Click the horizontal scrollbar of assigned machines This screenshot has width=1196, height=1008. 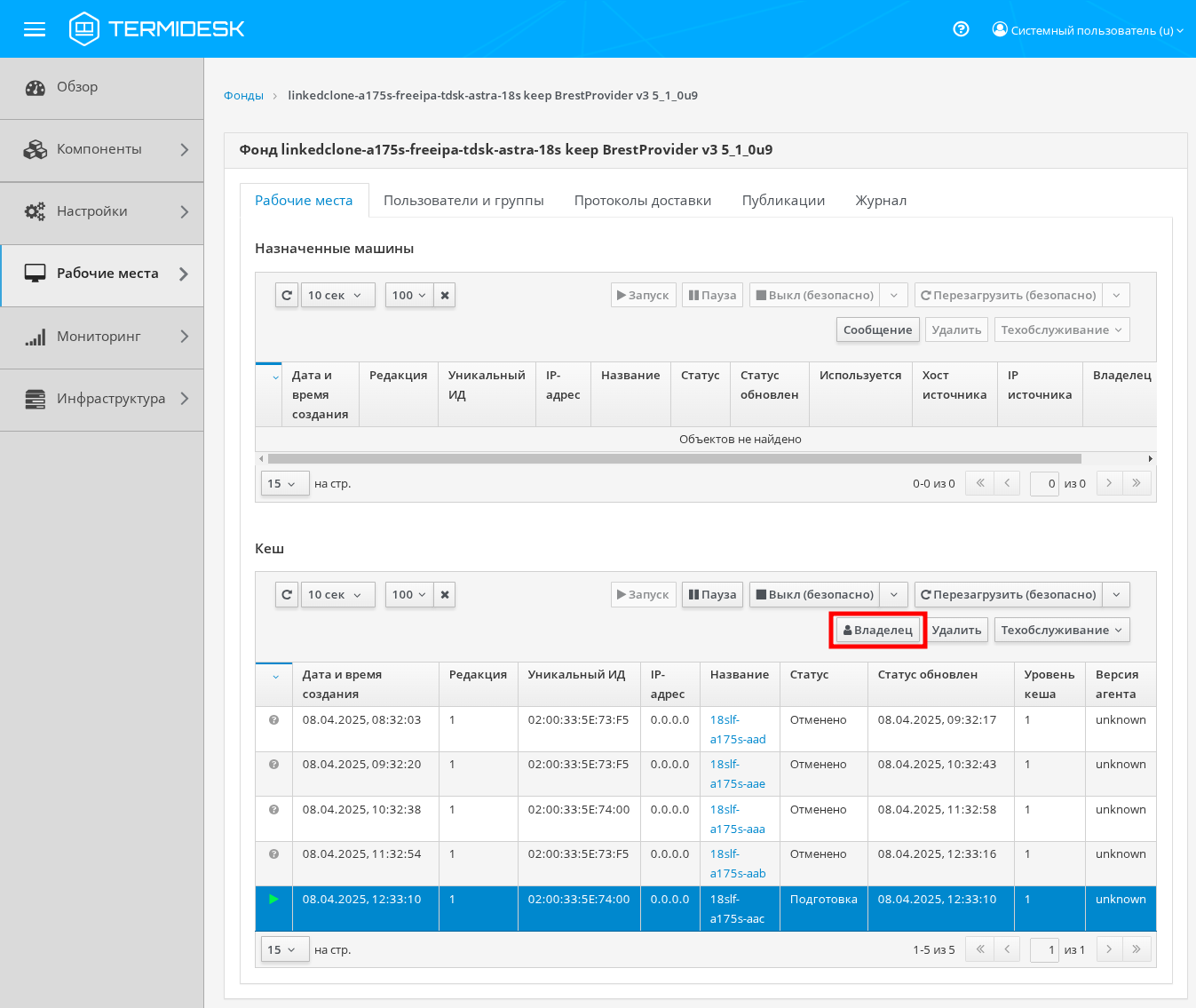point(674,459)
